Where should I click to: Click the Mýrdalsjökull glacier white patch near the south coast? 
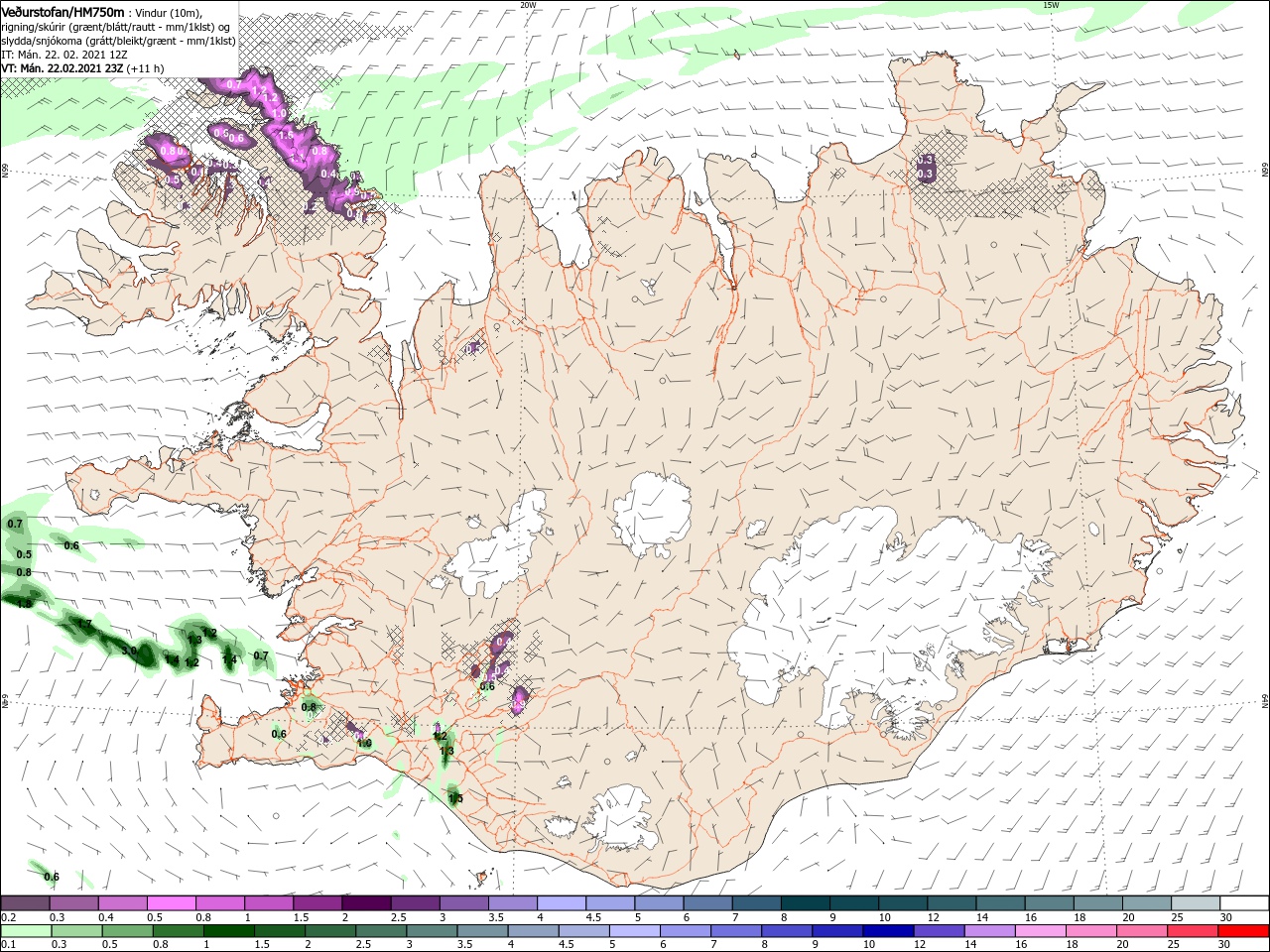coord(622,817)
